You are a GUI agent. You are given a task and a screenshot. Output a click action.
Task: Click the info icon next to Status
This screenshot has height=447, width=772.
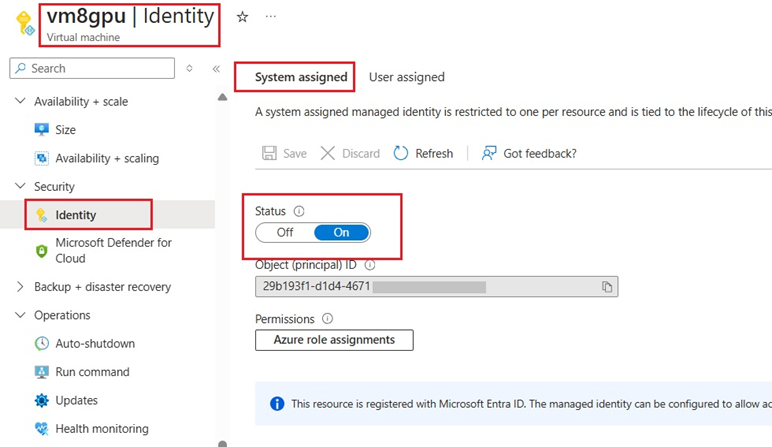coord(299,211)
